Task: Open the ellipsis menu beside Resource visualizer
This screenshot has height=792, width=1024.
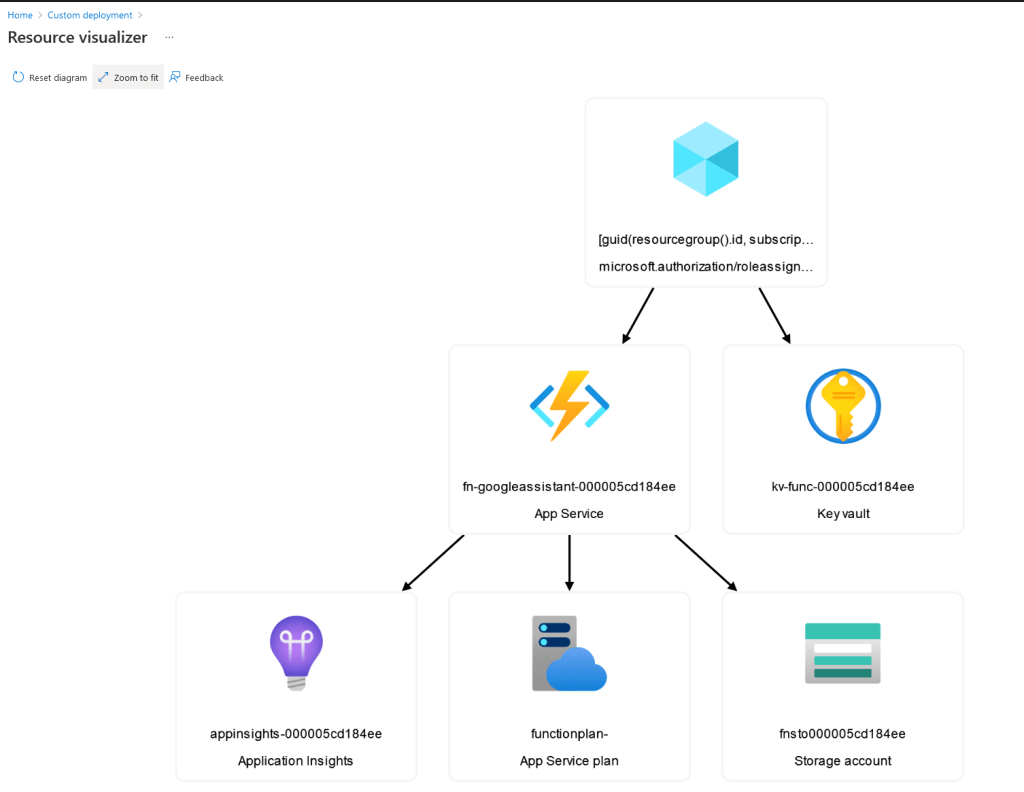Action: click(x=169, y=37)
